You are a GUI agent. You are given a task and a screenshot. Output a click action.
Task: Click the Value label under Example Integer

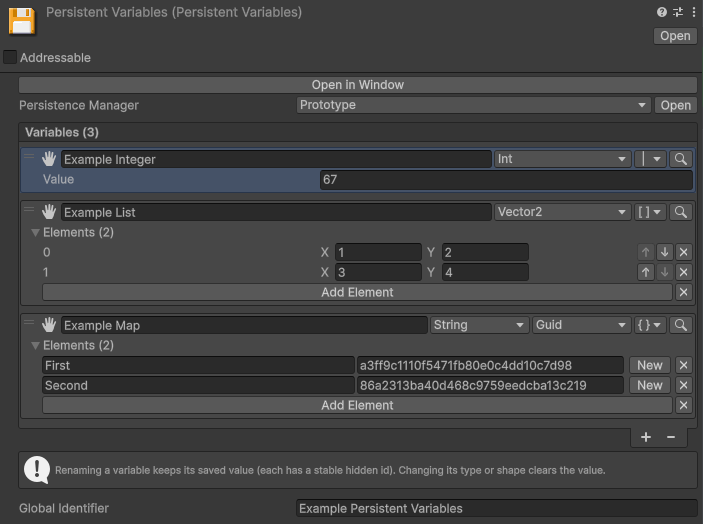(58, 179)
